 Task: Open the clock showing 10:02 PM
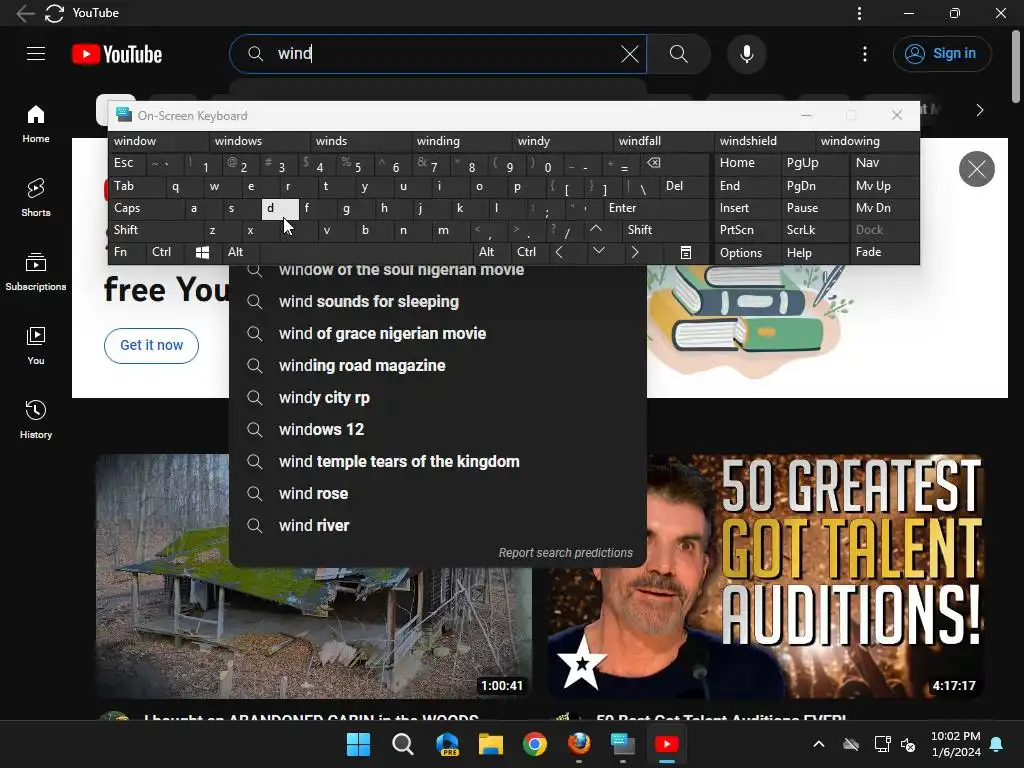coord(955,744)
